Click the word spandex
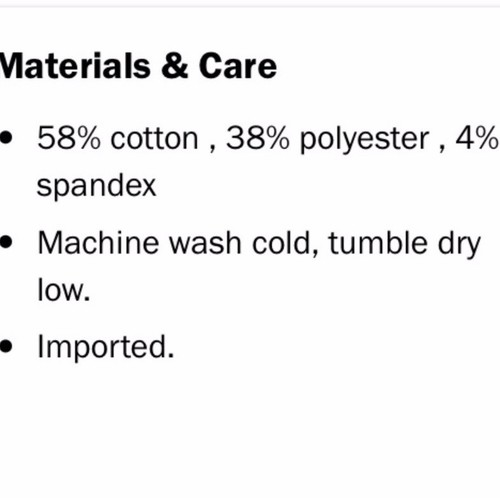The height and width of the screenshot is (498, 500). click(96, 187)
